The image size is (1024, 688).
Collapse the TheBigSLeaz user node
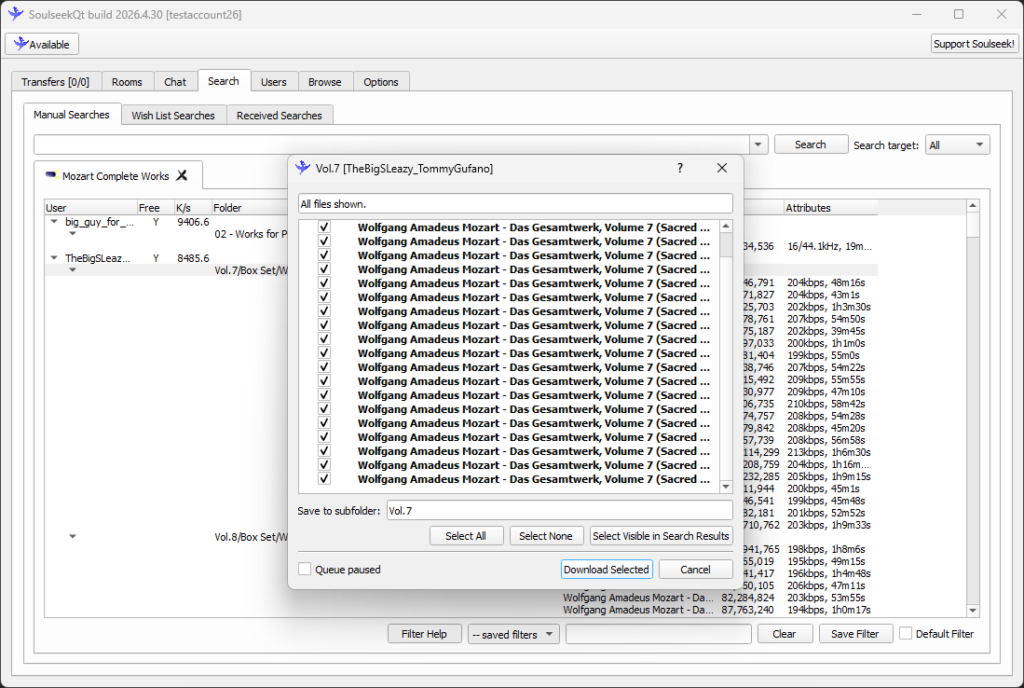pos(54,258)
